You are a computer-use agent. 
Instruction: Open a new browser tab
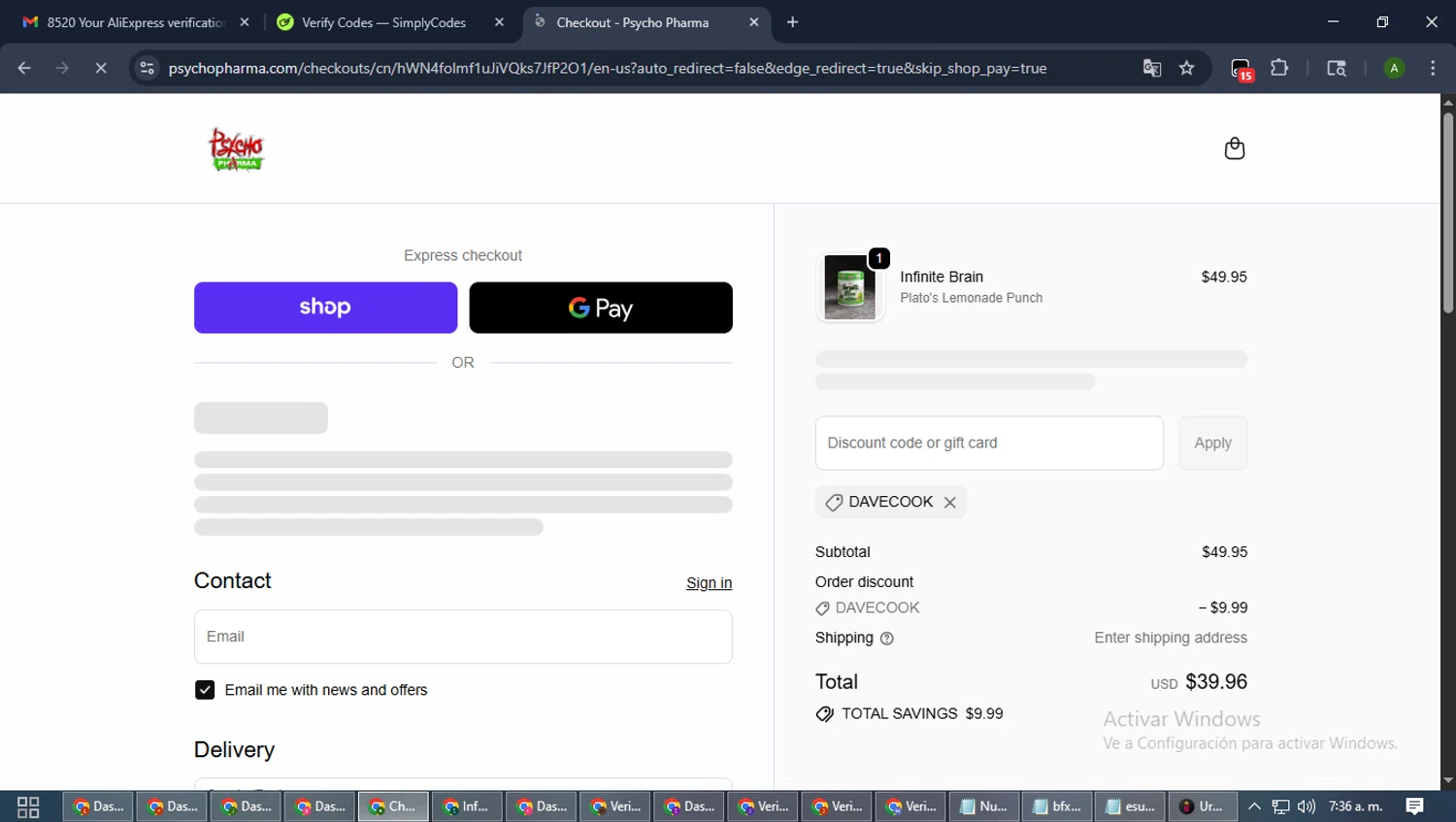792,22
